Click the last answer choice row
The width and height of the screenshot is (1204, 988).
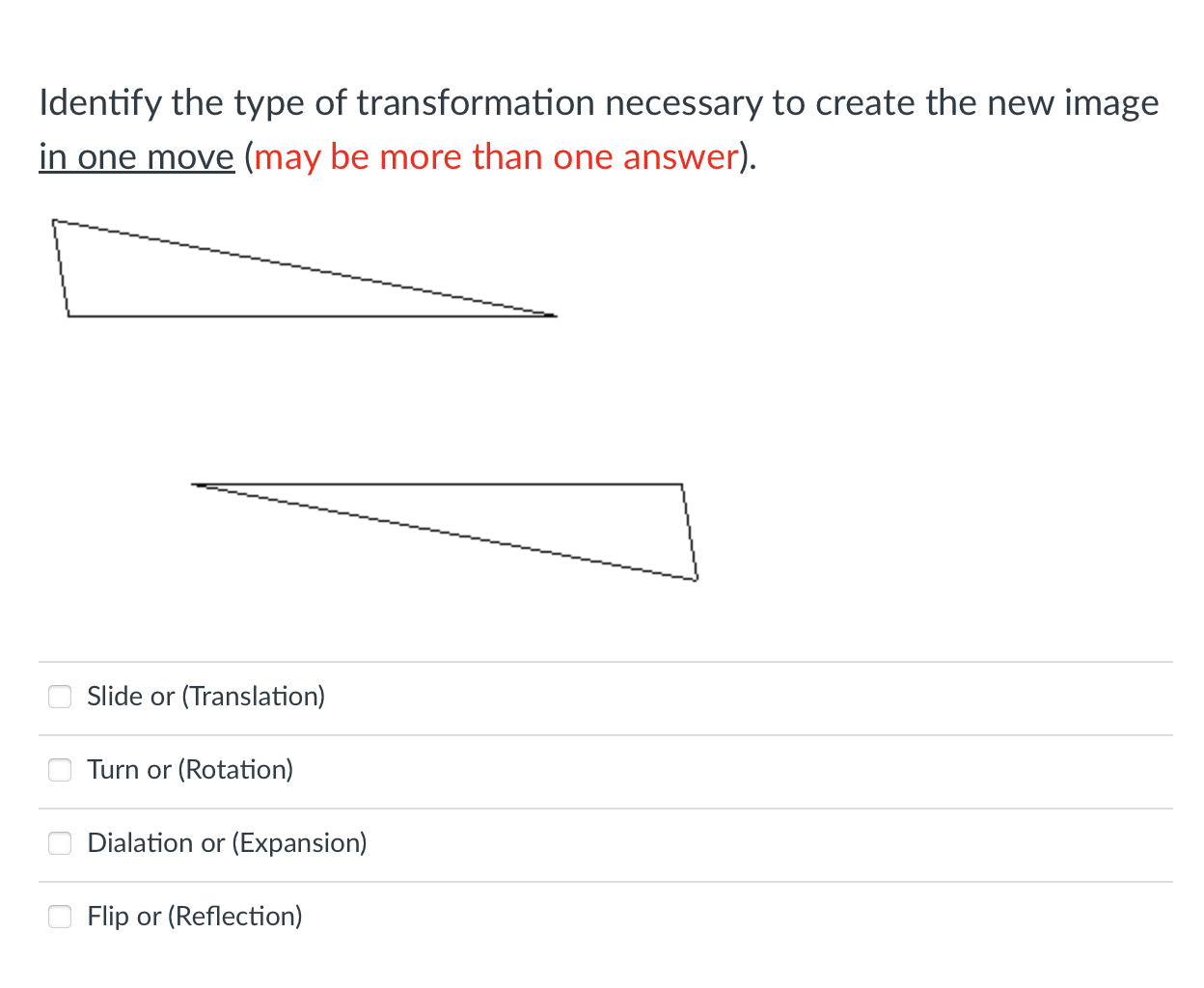[x=386, y=917]
